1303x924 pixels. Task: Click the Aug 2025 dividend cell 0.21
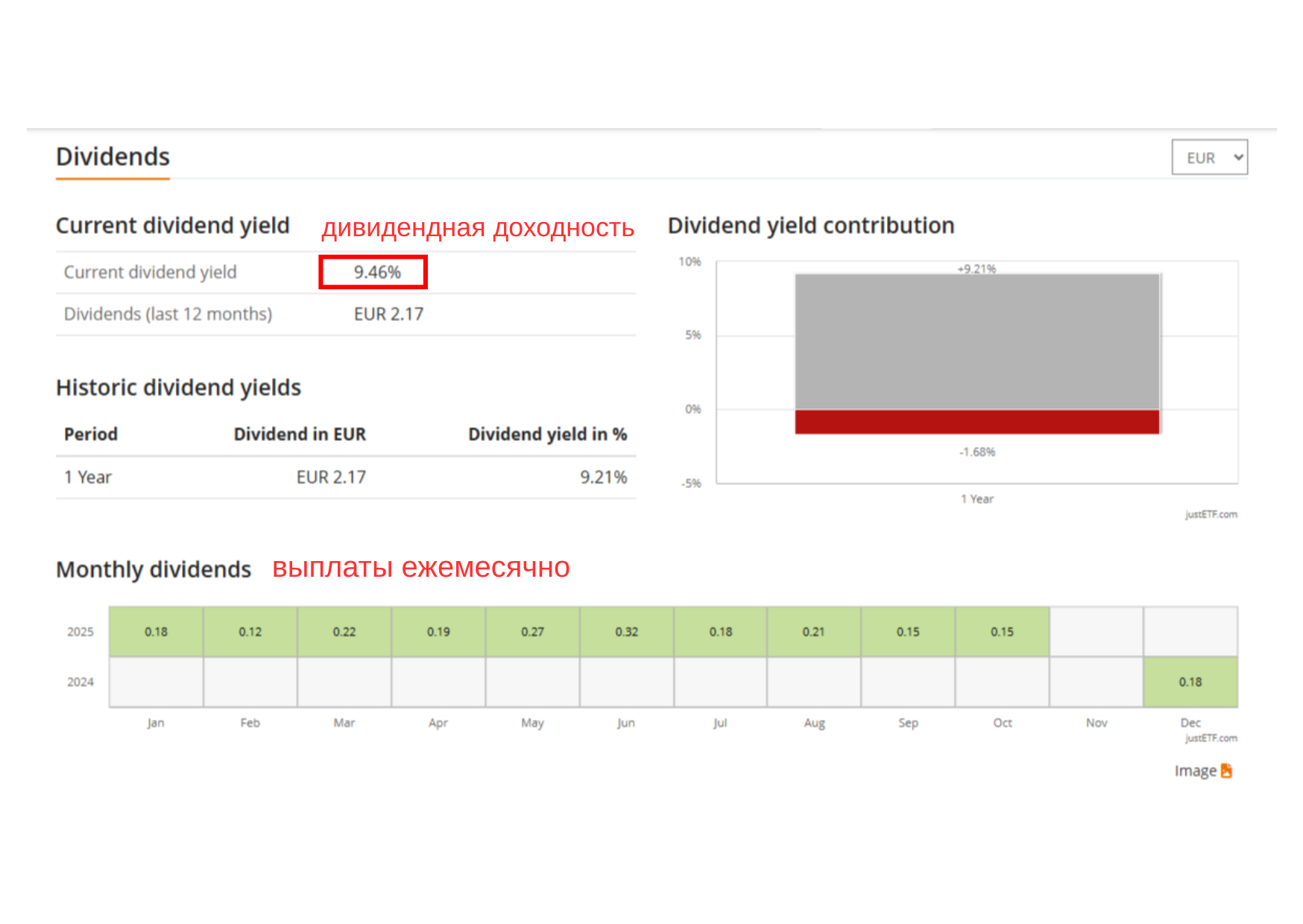tap(814, 632)
